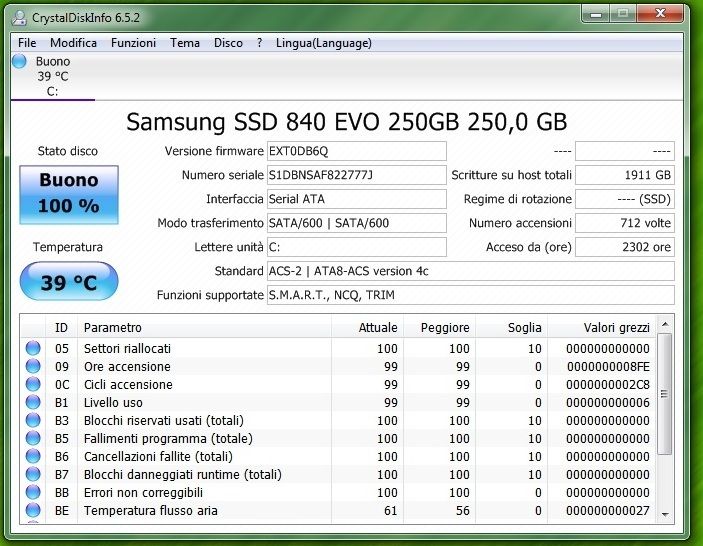Minimize the CrystalDiskInfo window
This screenshot has width=703, height=546.
tap(595, 14)
